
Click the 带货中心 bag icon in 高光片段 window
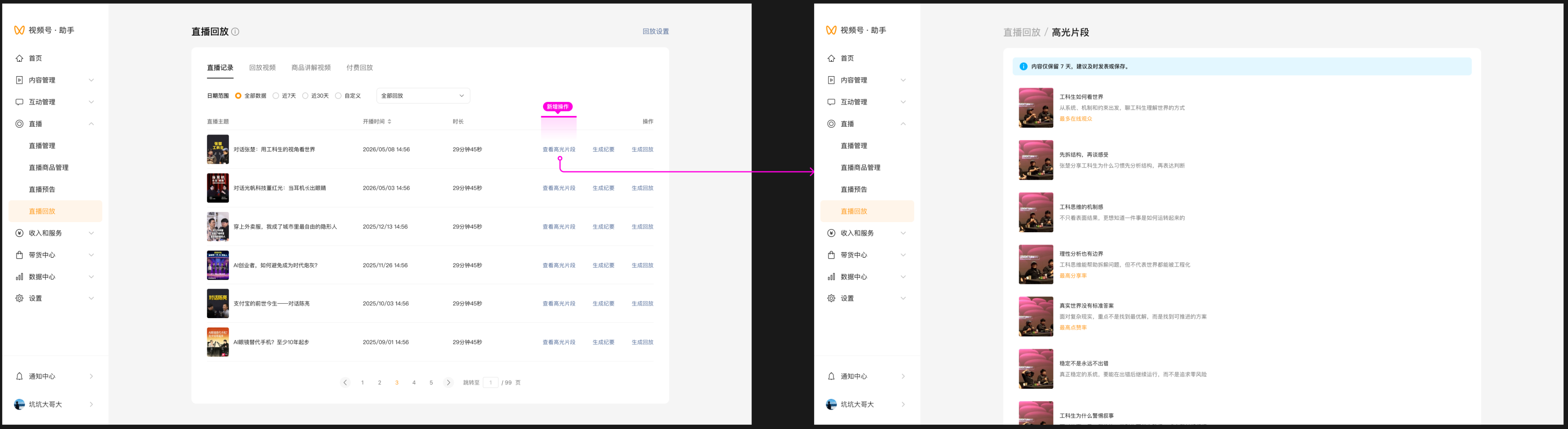point(831,255)
